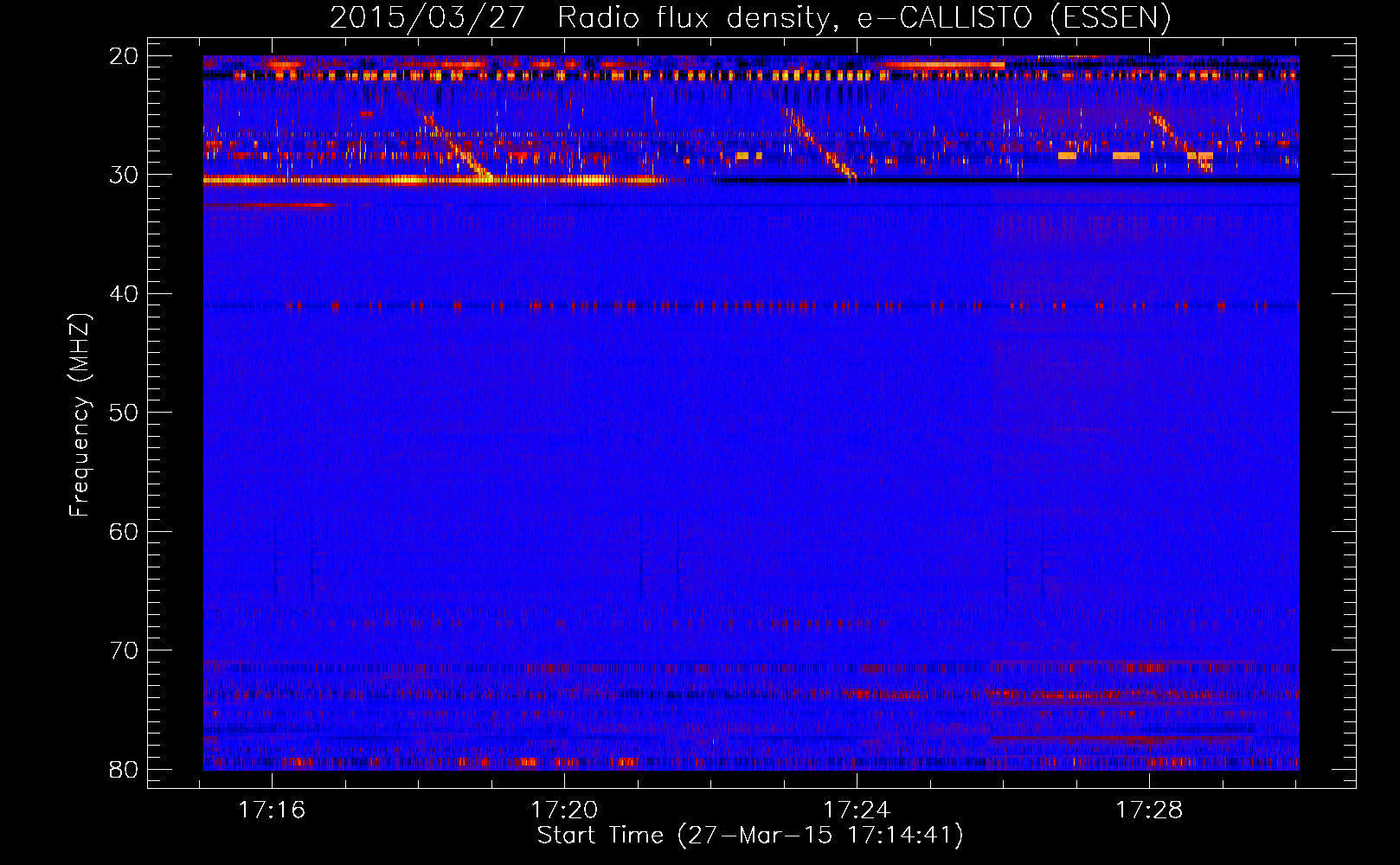The width and height of the screenshot is (1400, 865).
Task: Click the 'Start Time (27-Mar-15 17:14:41)' axis label
Action: coord(750,836)
